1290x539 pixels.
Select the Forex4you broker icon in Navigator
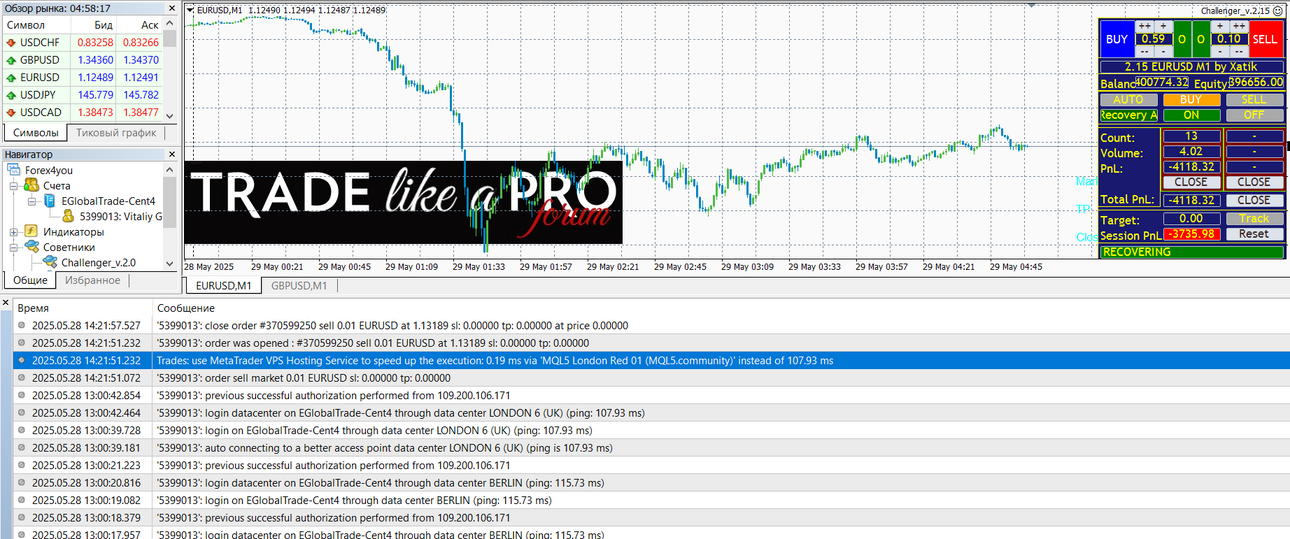click(15, 170)
